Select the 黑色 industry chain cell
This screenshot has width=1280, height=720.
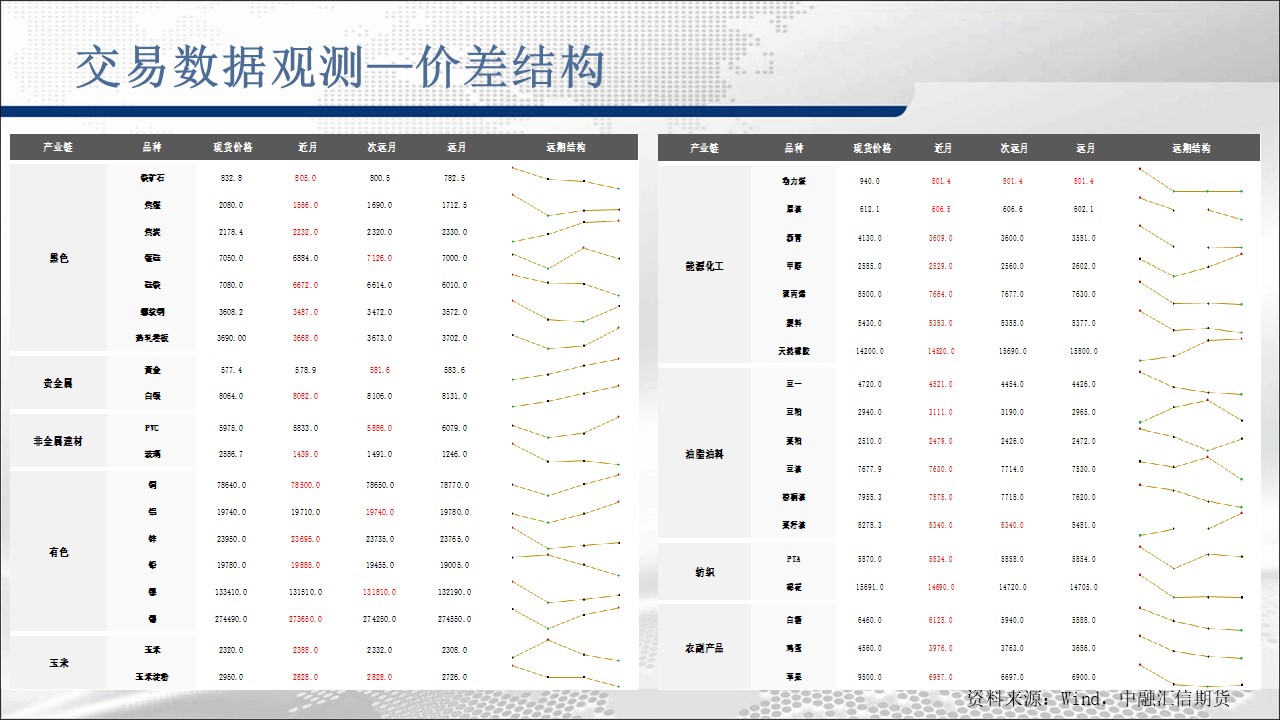[x=58, y=258]
